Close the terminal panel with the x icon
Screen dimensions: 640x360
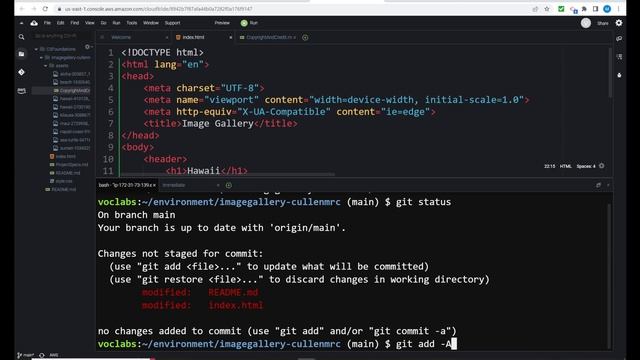coord(608,185)
